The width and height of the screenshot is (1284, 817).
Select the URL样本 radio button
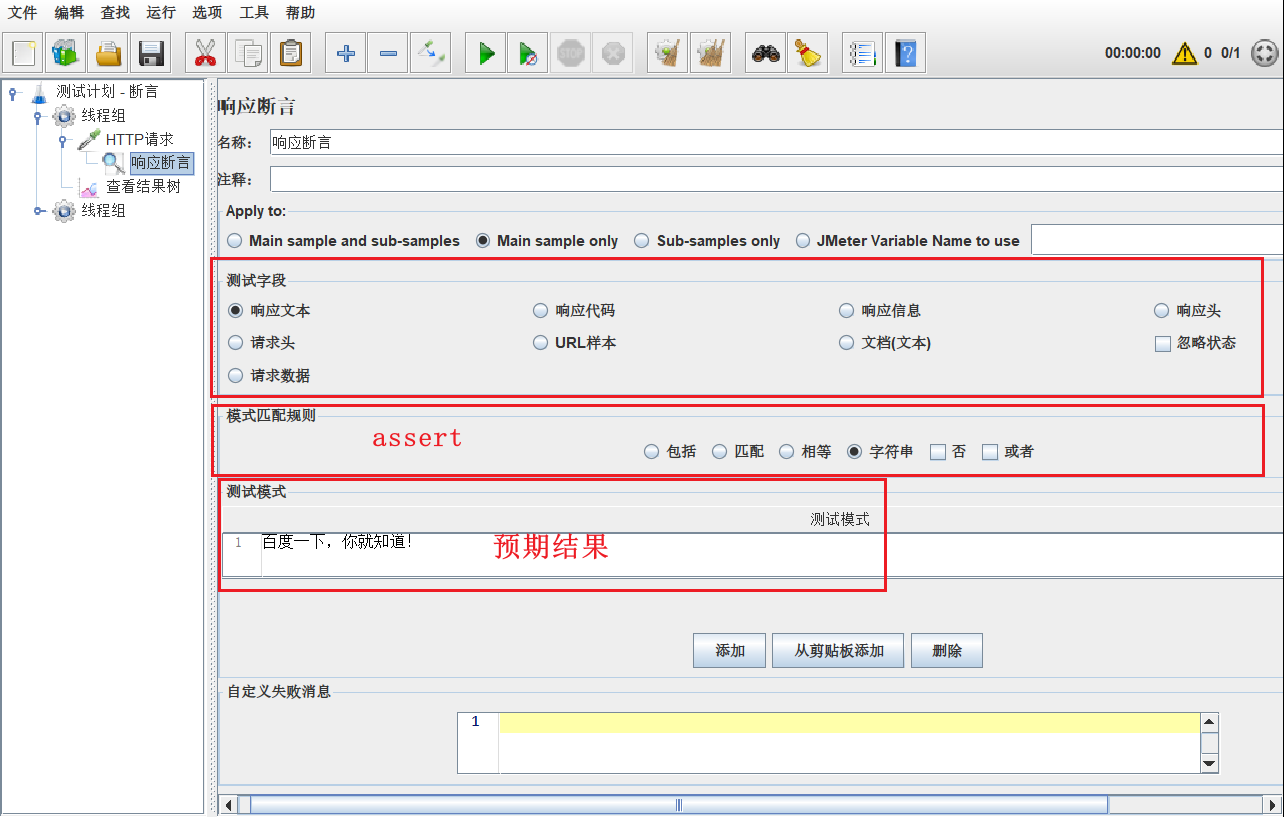point(541,343)
